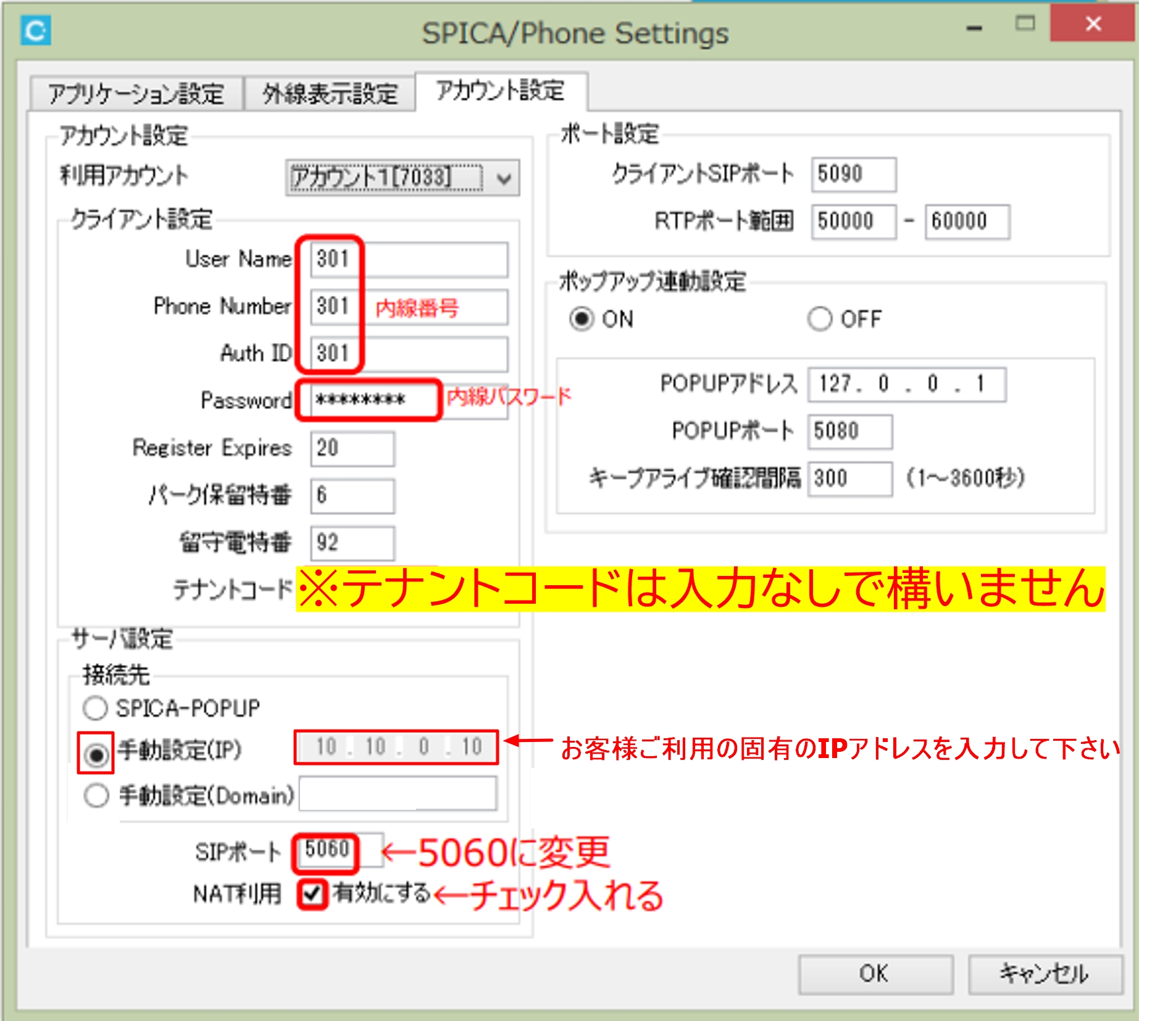This screenshot has width=1176, height=1021.
Task: Click the 手動設定(IP) address field
Action: coord(396,748)
